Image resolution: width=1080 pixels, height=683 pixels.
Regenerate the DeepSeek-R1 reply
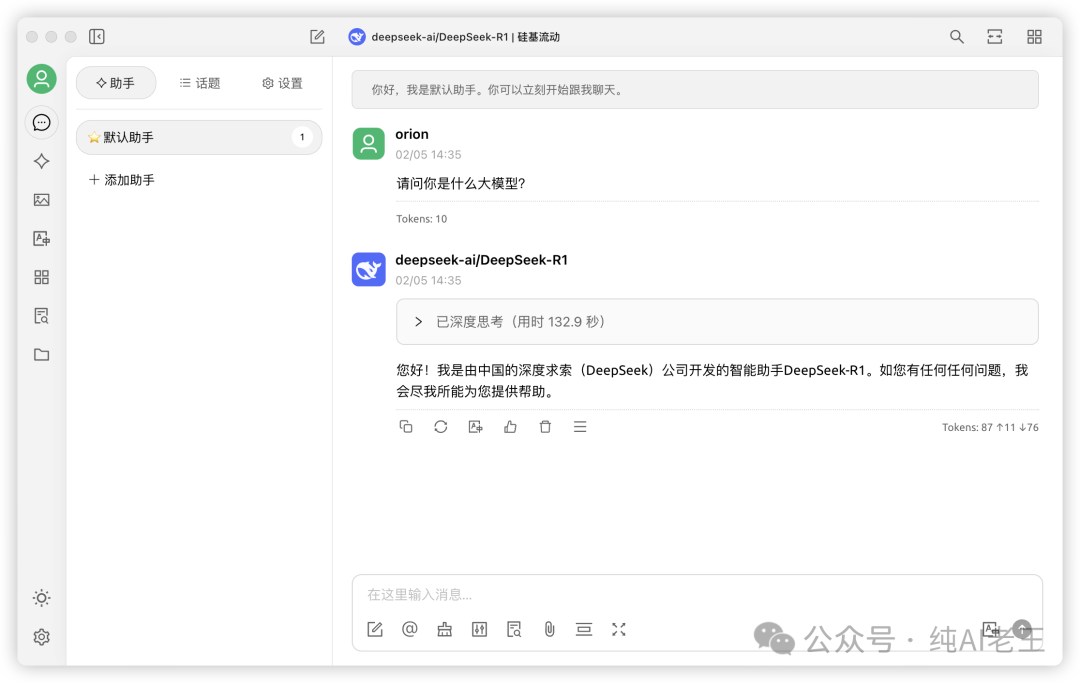441,427
